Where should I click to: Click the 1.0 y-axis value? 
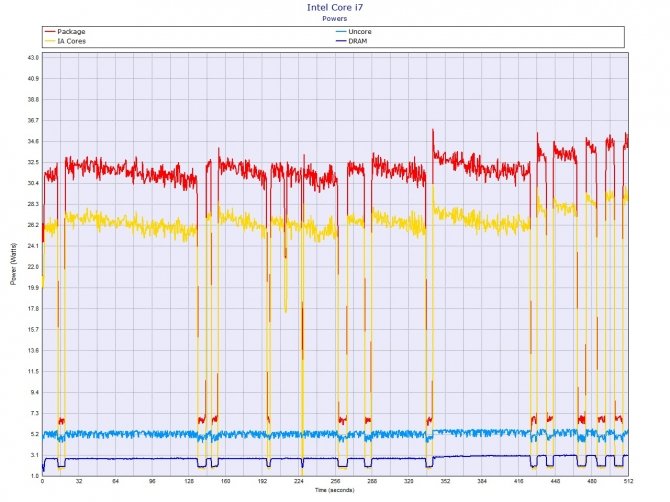[x=35, y=476]
